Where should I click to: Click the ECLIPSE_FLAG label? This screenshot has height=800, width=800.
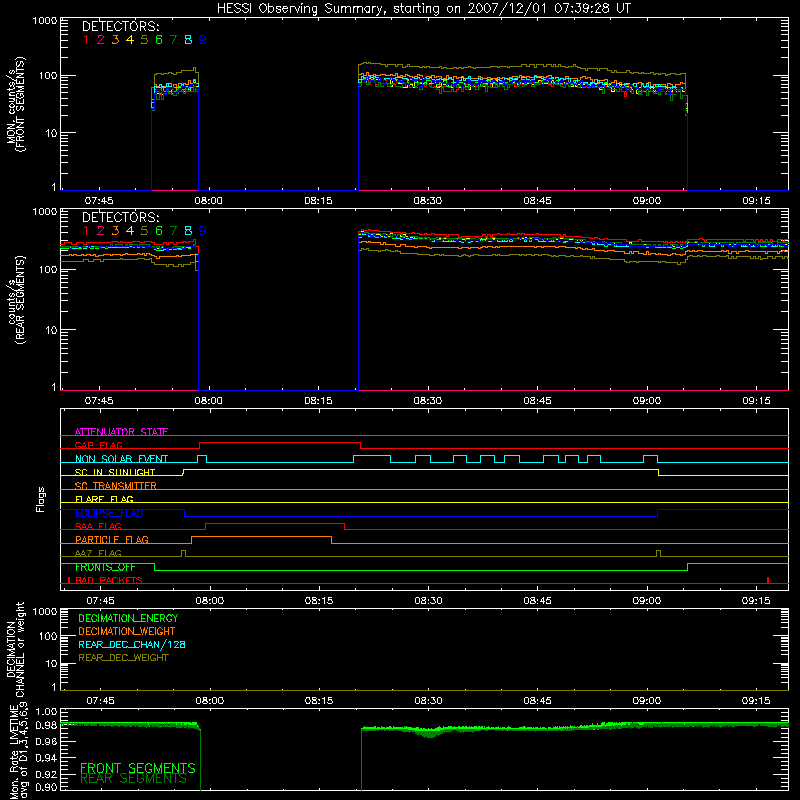point(109,513)
